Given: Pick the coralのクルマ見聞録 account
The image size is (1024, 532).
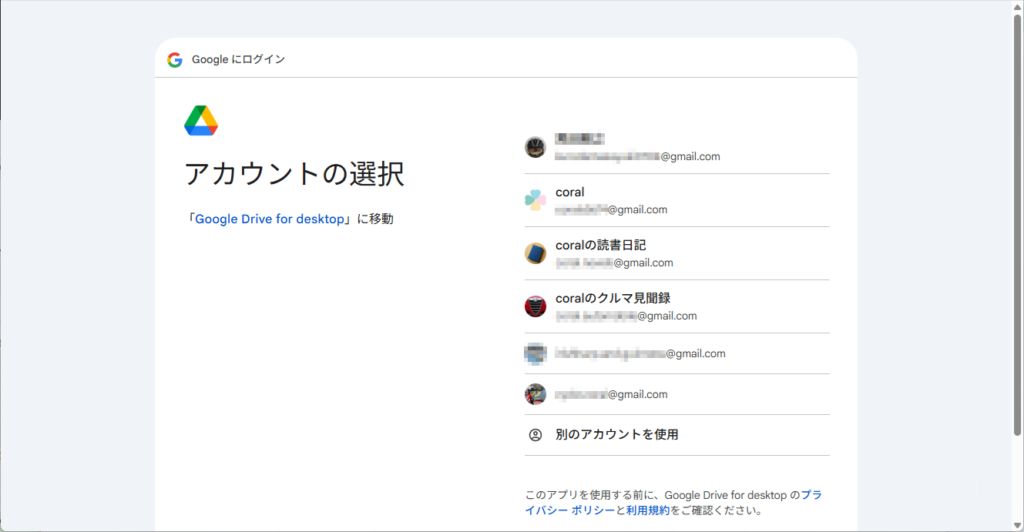Looking at the screenshot, I should pos(677,307).
